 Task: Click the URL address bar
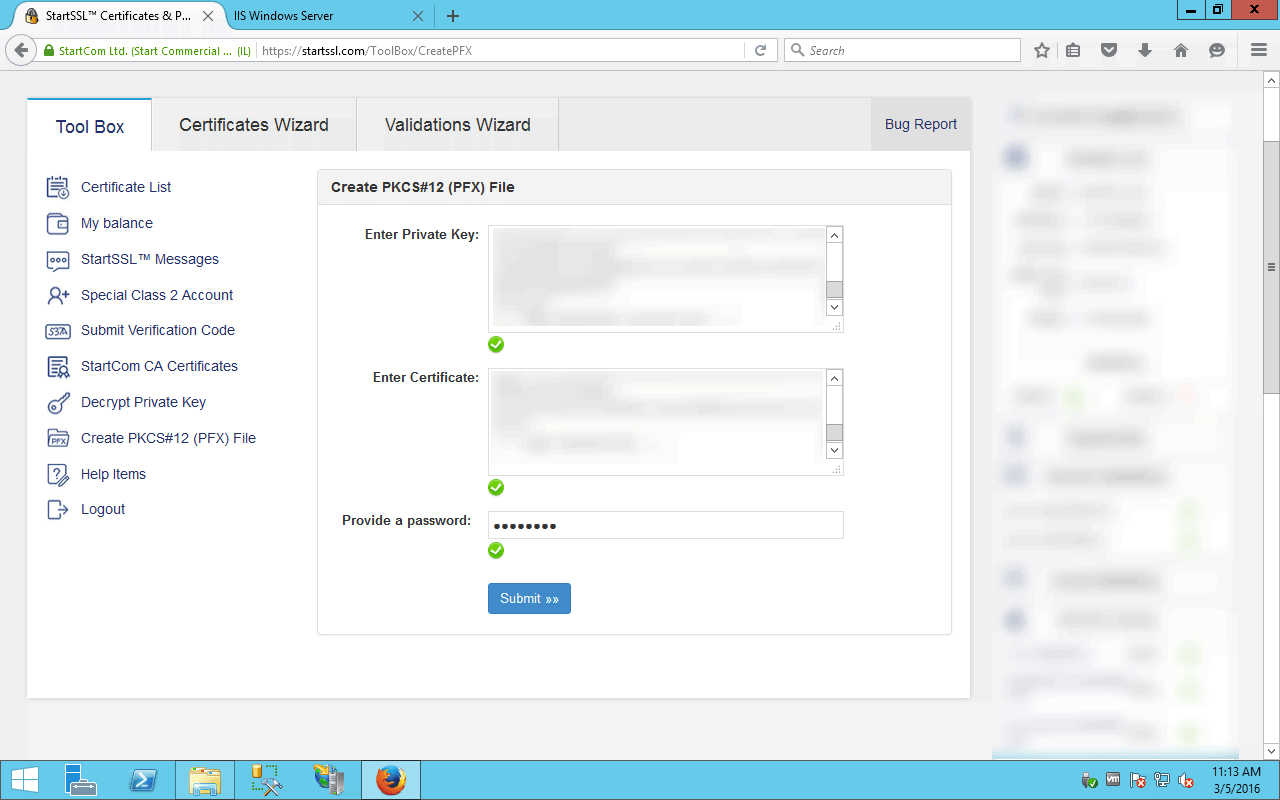[x=500, y=50]
